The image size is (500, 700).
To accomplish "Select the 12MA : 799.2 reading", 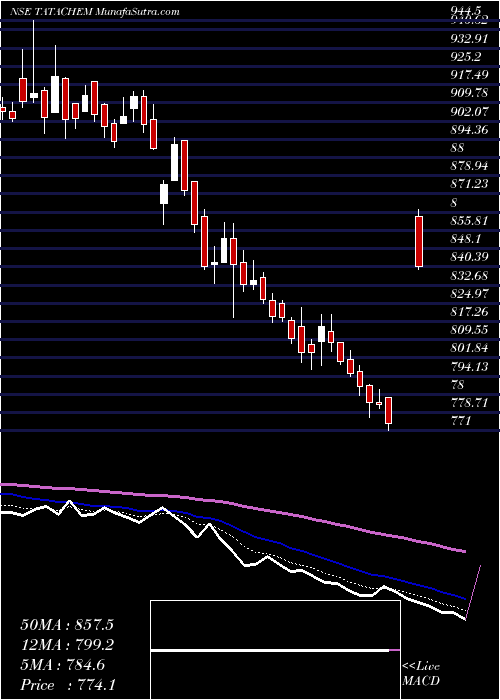I will tap(67, 645).
